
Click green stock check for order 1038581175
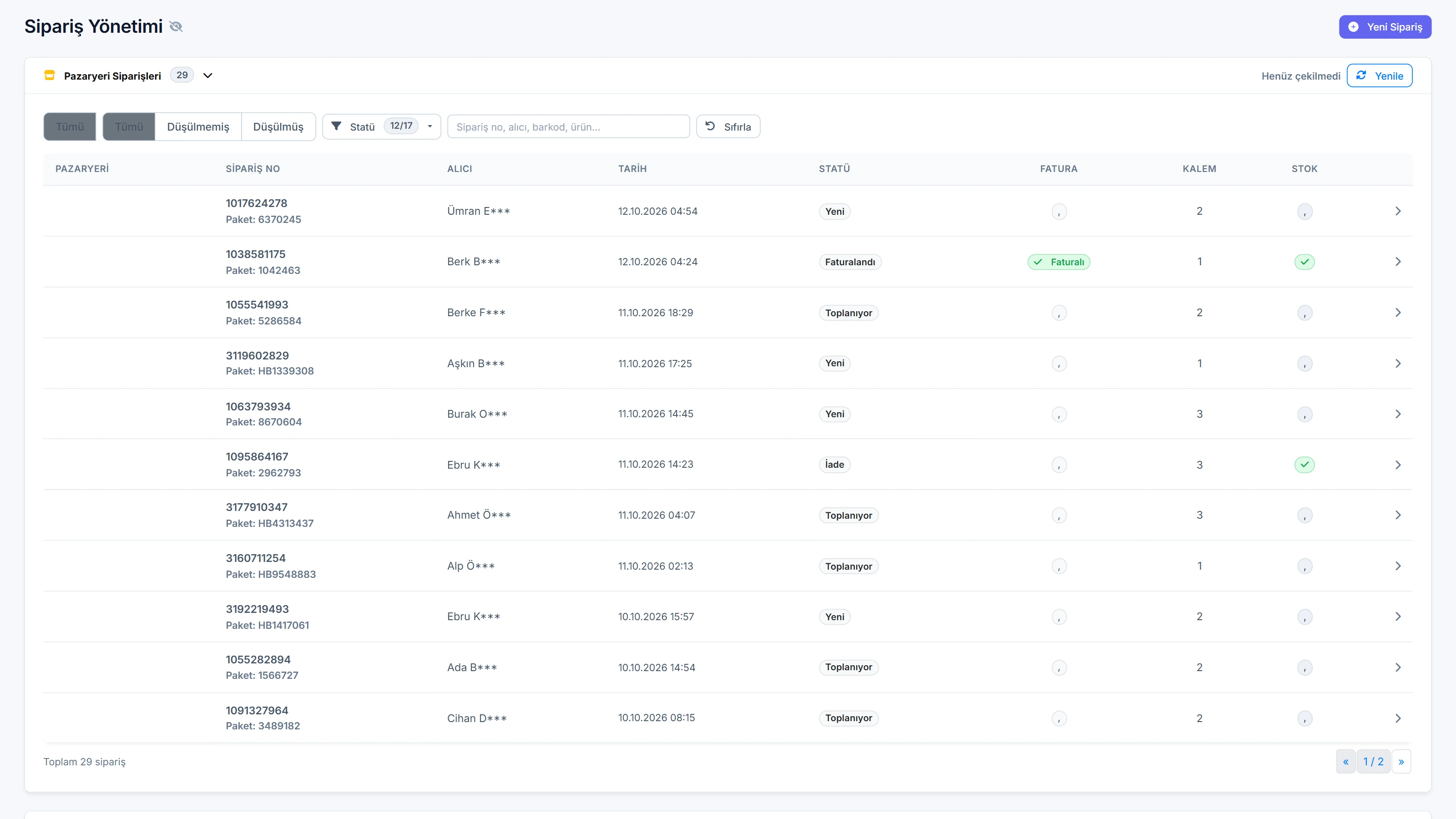(x=1304, y=262)
